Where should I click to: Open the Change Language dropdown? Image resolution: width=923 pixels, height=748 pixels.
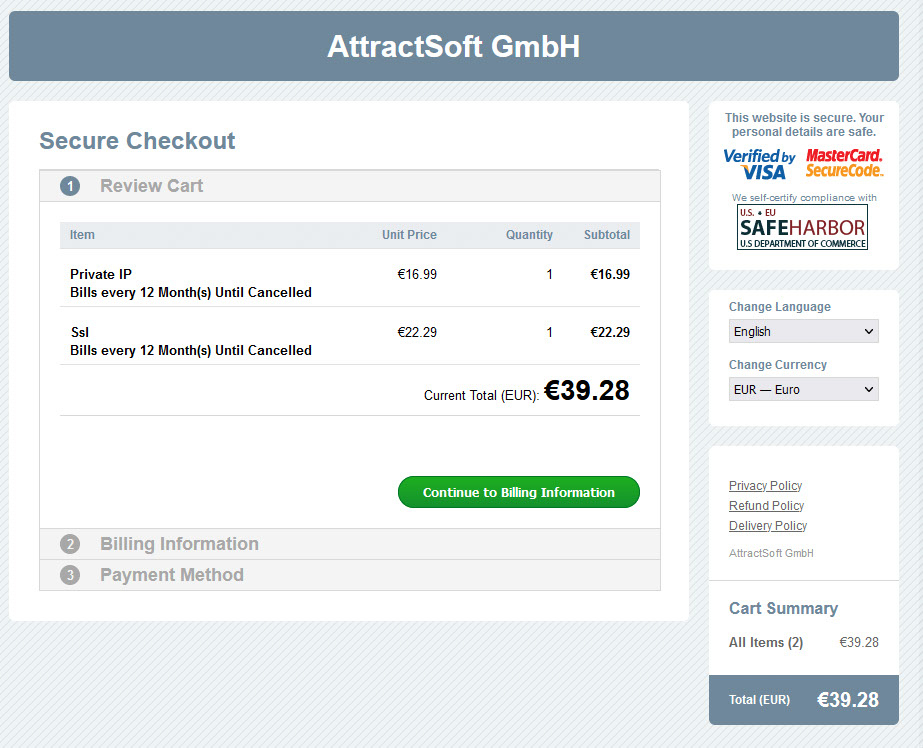click(x=803, y=331)
